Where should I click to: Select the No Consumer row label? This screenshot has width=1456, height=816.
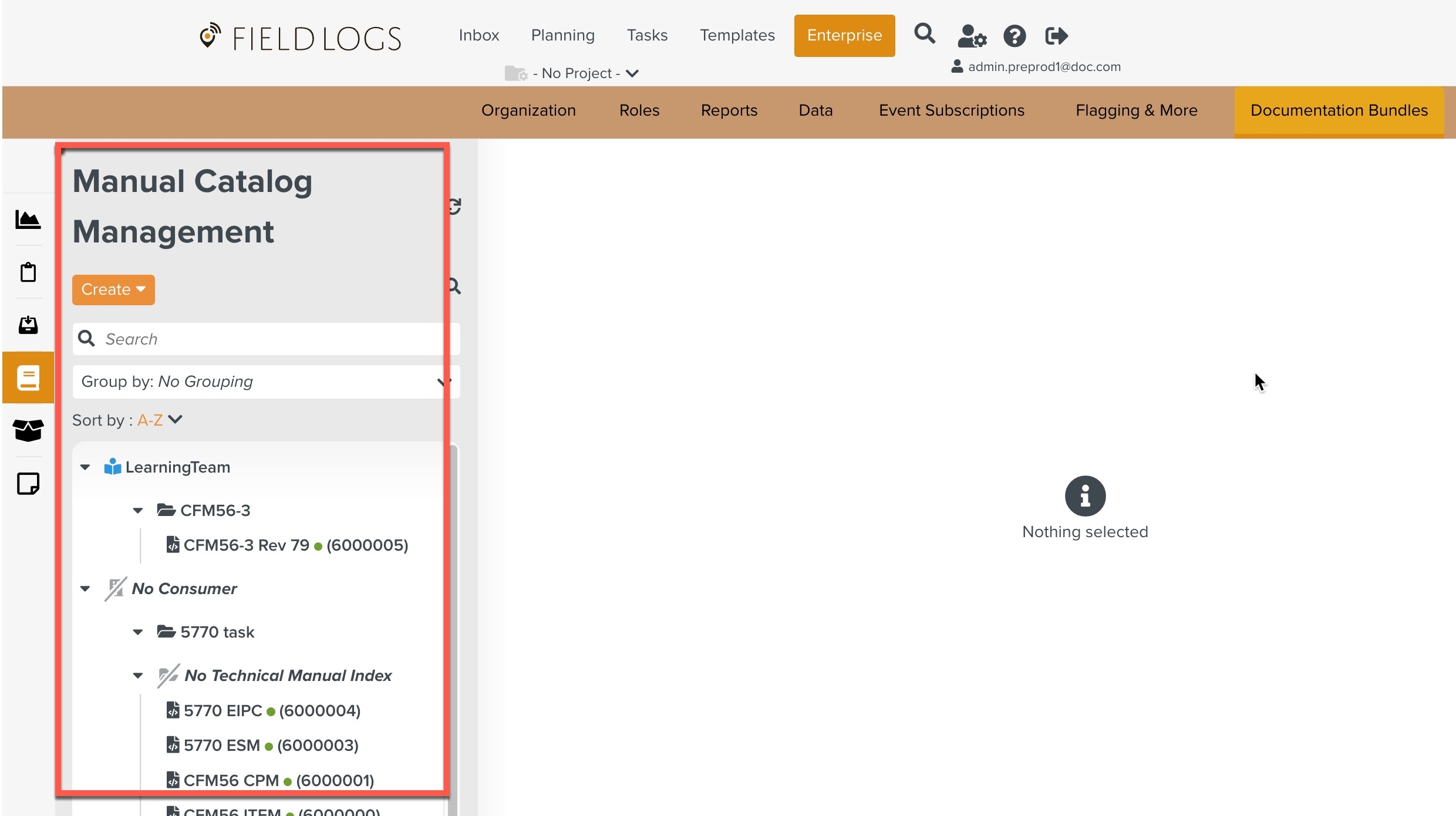184,589
